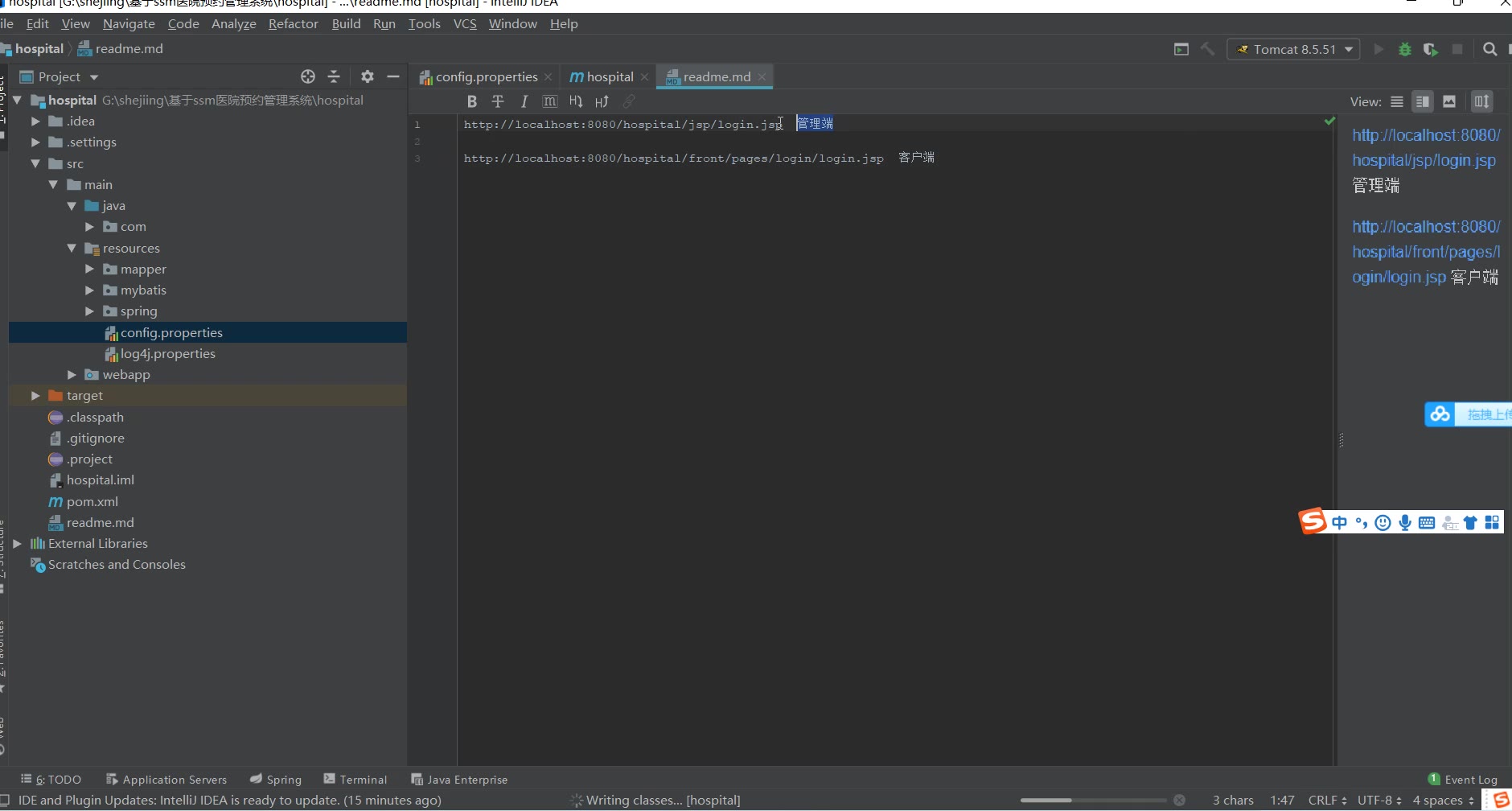Open the Navigate menu
The width and height of the screenshot is (1512, 811).
click(x=129, y=24)
